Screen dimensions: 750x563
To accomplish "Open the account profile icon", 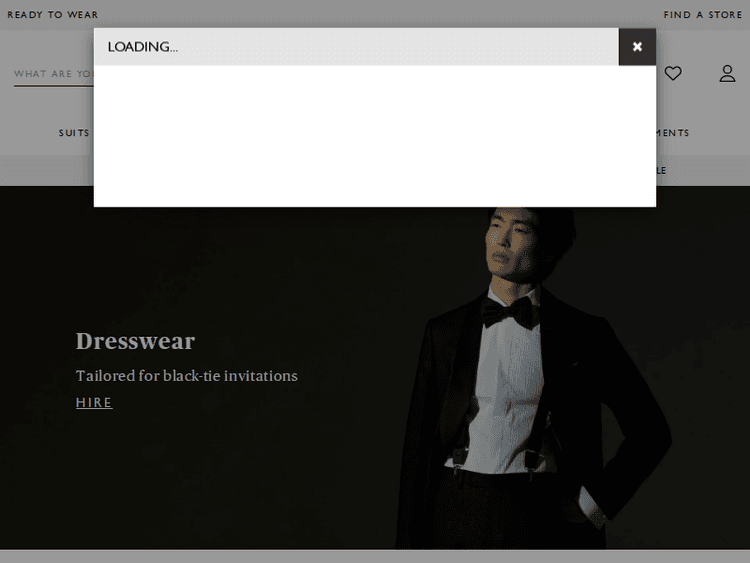I will point(727,73).
